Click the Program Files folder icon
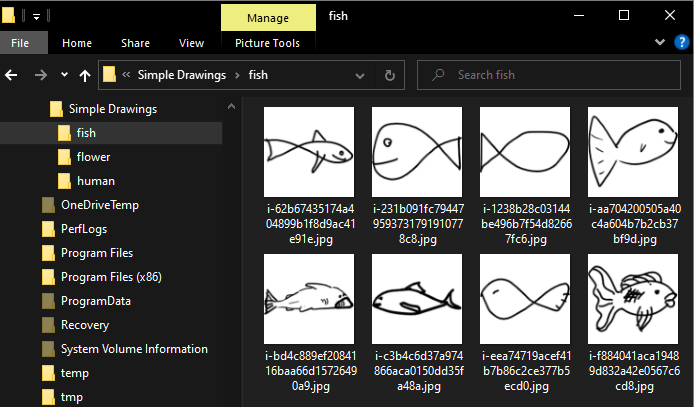This screenshot has height=407, width=694. click(48, 253)
